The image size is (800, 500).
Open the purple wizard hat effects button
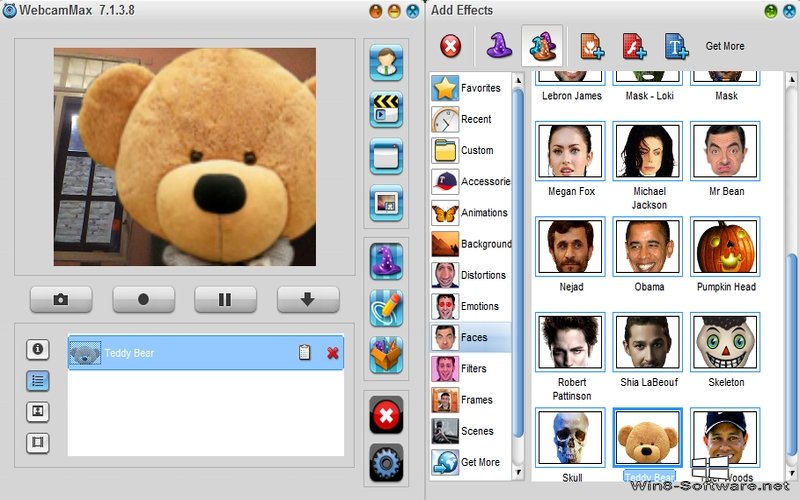(x=386, y=261)
